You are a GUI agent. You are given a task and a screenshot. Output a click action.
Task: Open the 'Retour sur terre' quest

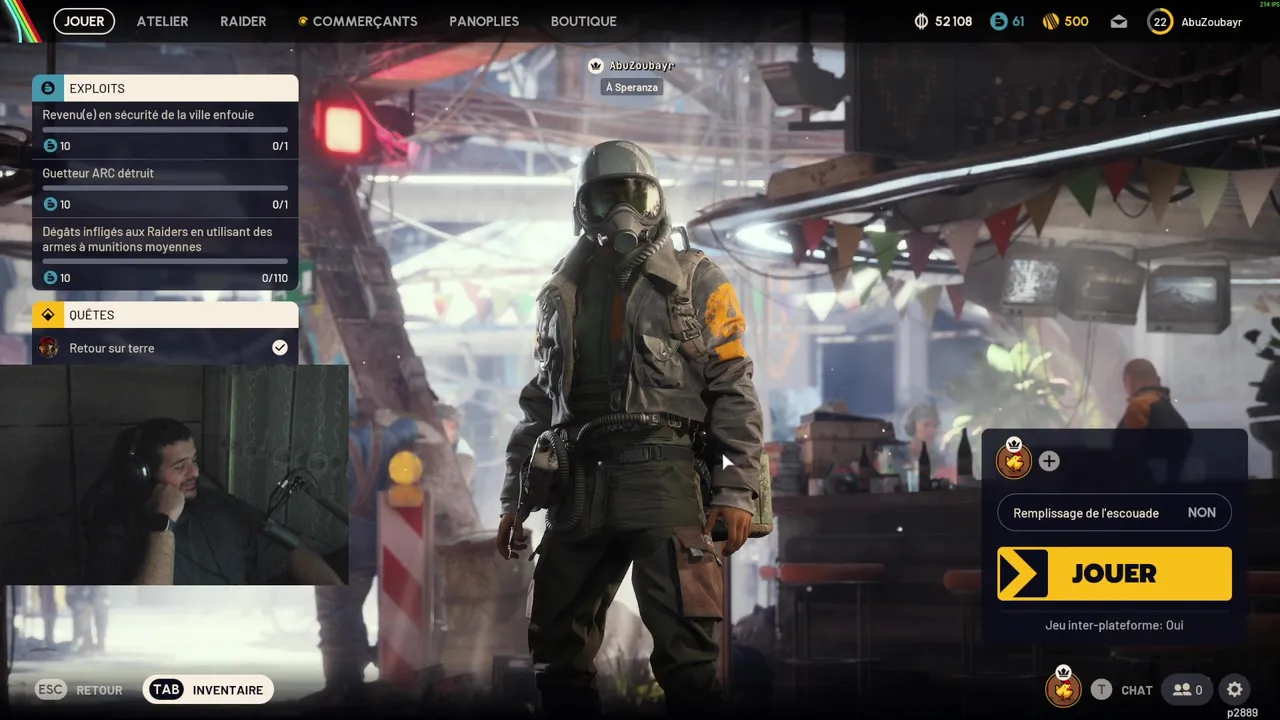[165, 347]
